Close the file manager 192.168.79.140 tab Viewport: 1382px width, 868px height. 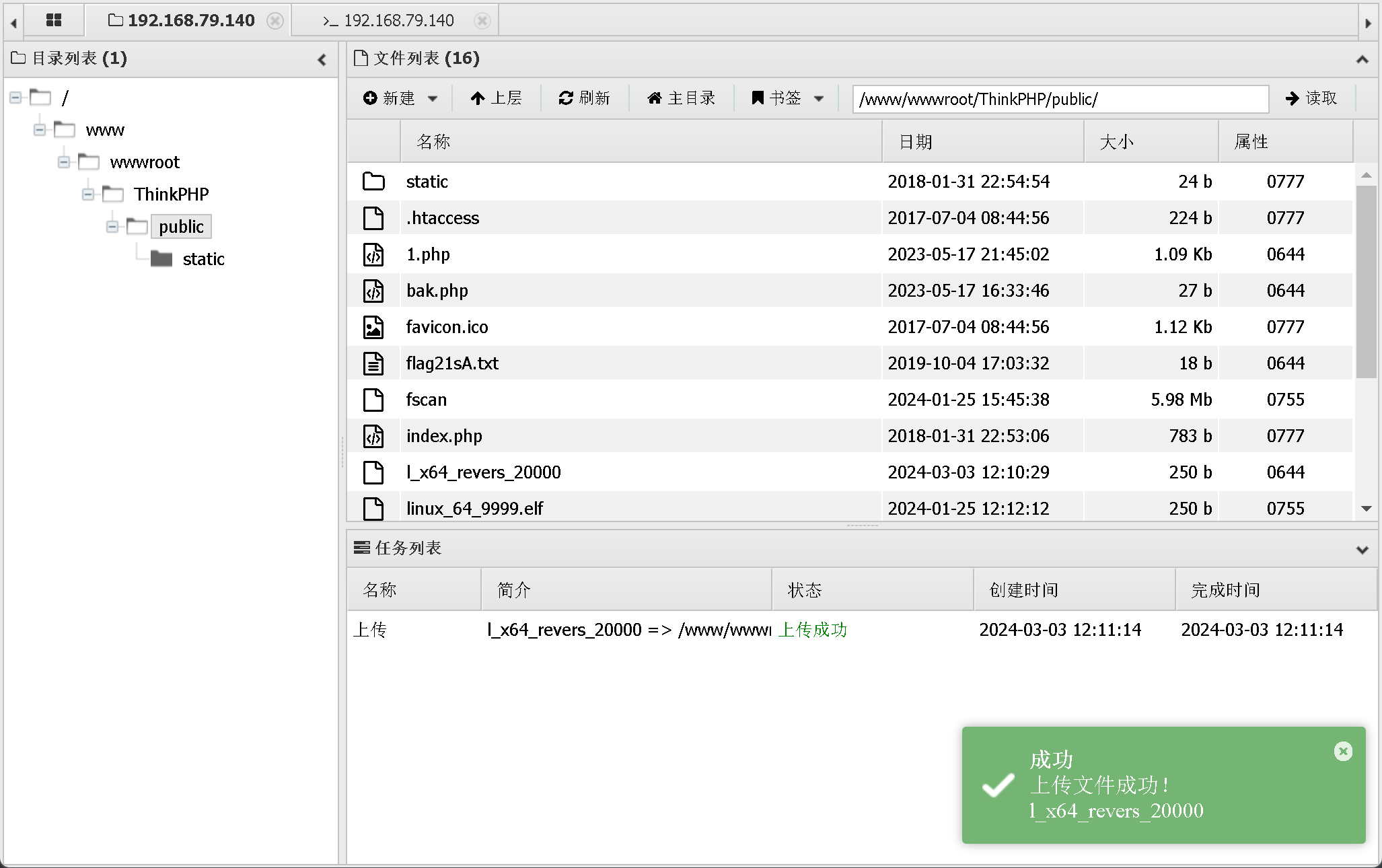point(275,21)
